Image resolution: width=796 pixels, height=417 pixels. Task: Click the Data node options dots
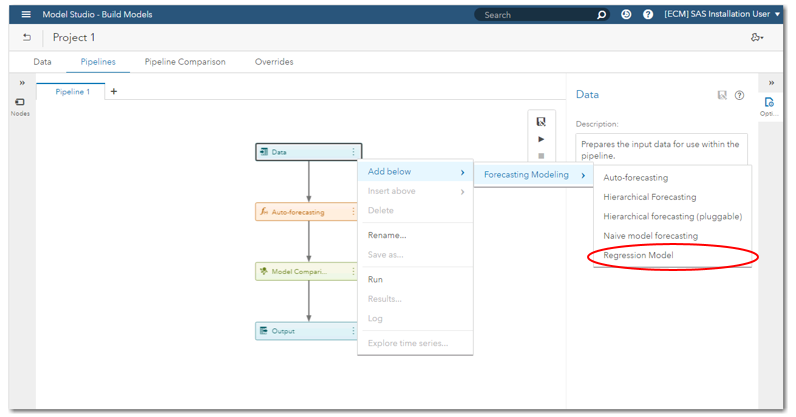pos(353,152)
